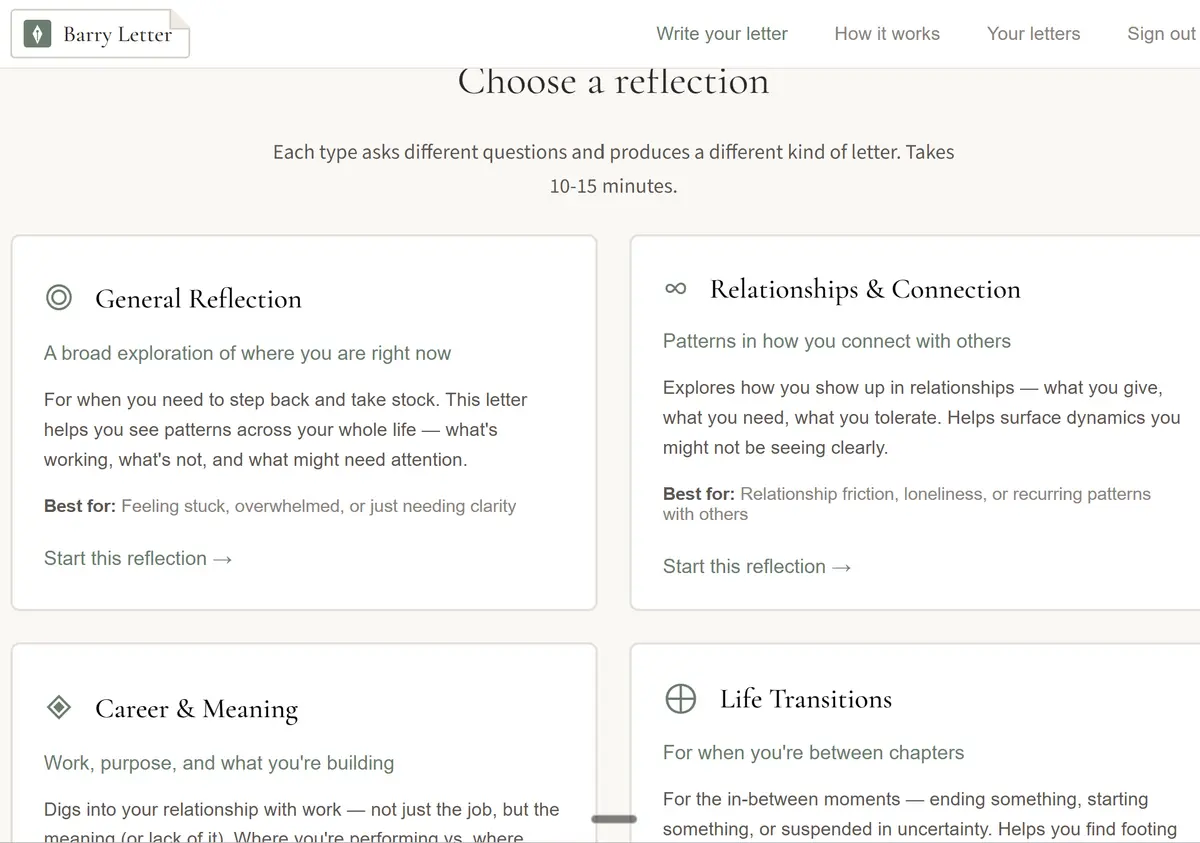Select the General Reflection heading
This screenshot has height=843, width=1200.
(198, 299)
